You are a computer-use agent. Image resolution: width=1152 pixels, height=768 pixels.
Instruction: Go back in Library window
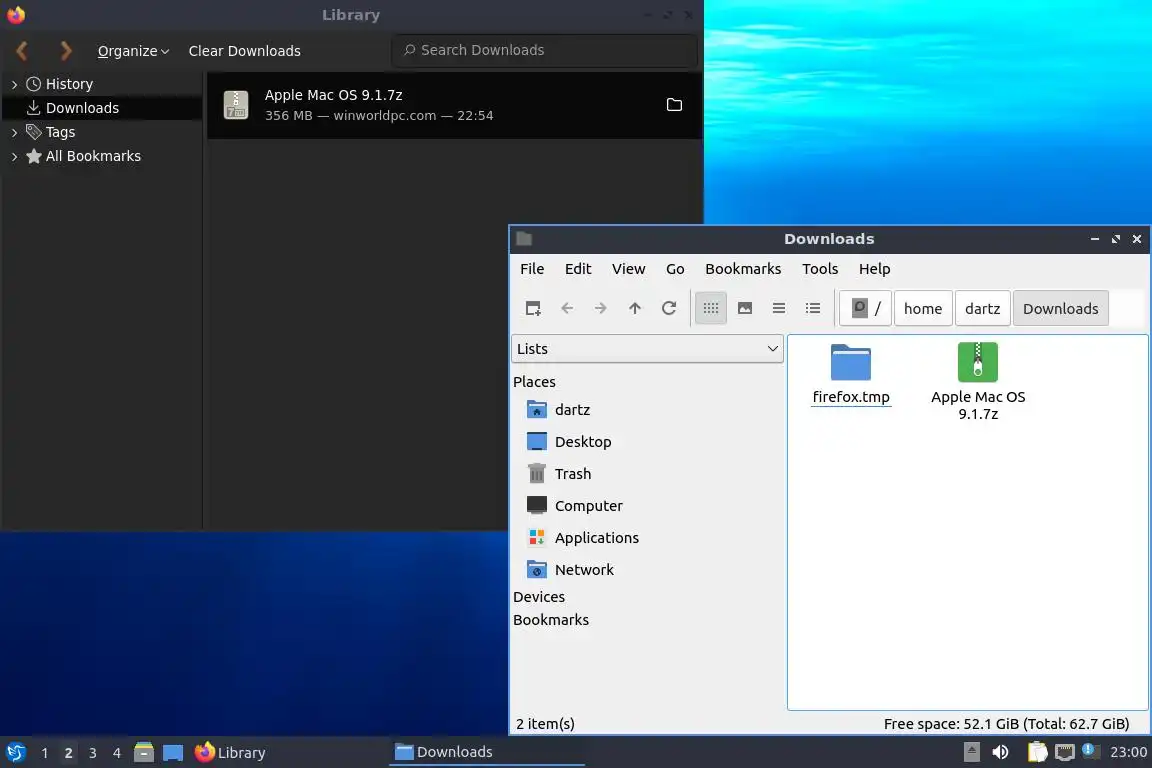click(x=22, y=51)
